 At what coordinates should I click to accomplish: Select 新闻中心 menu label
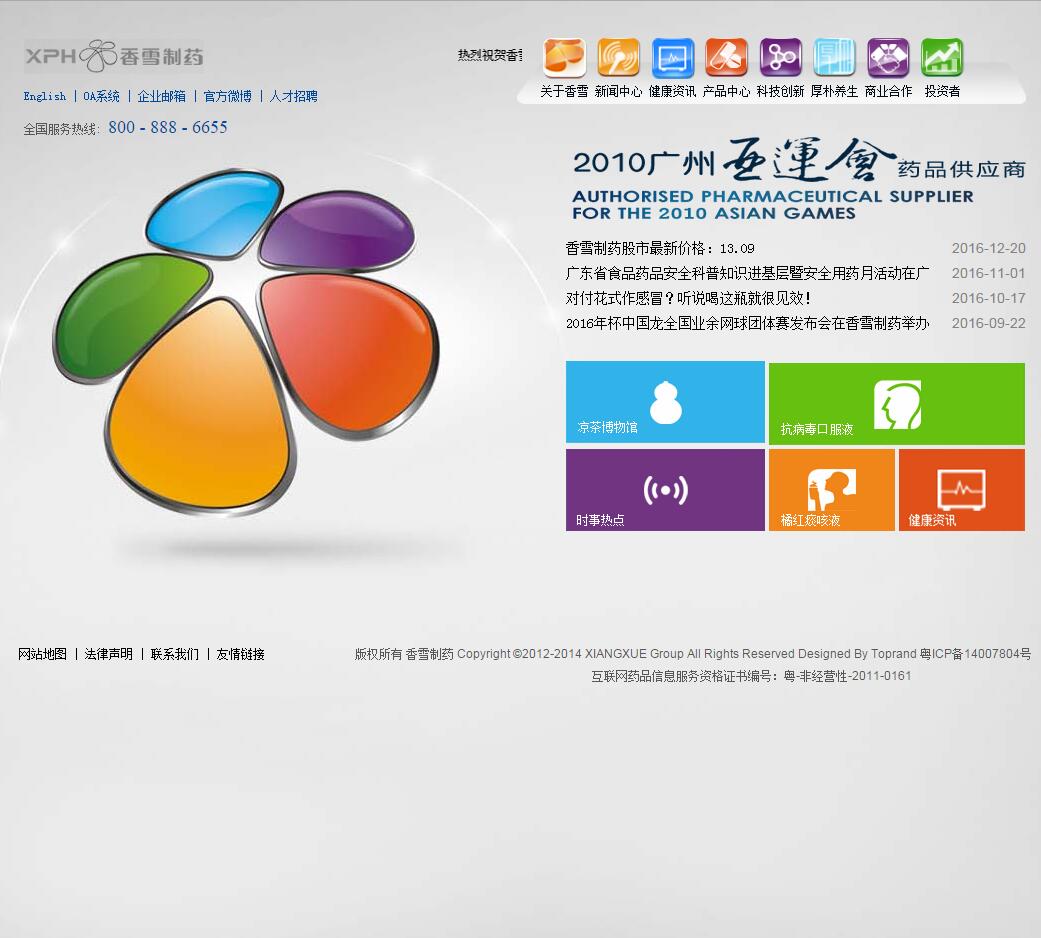[618, 92]
